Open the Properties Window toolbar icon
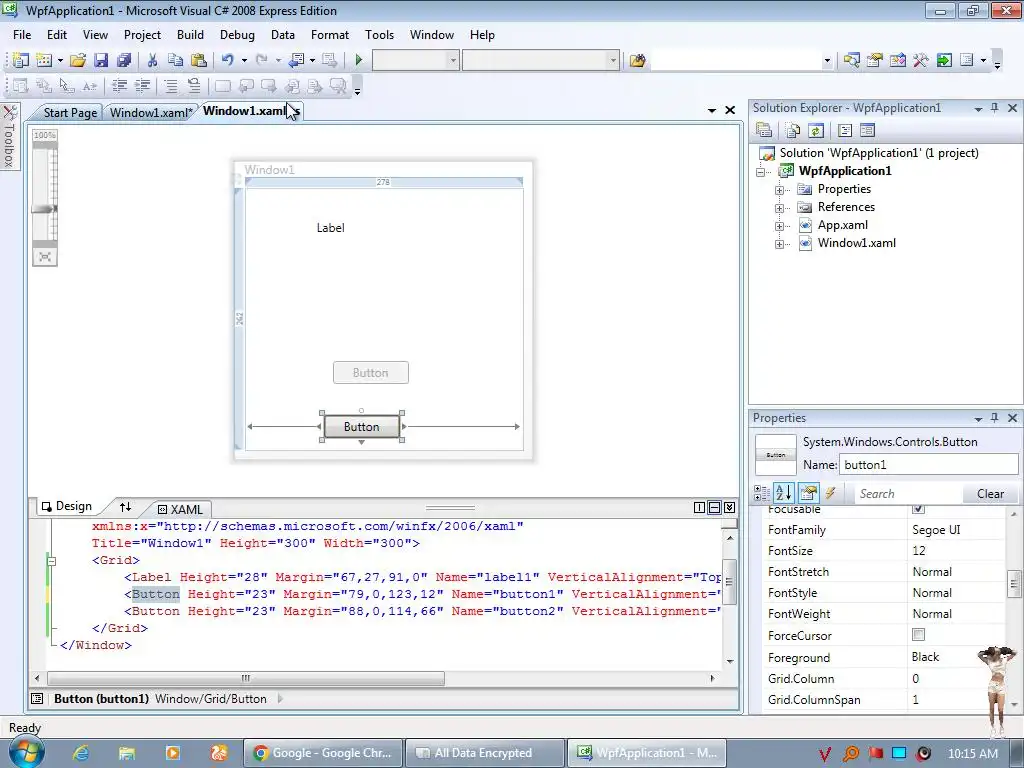Viewport: 1024px width, 768px height. coord(874,61)
